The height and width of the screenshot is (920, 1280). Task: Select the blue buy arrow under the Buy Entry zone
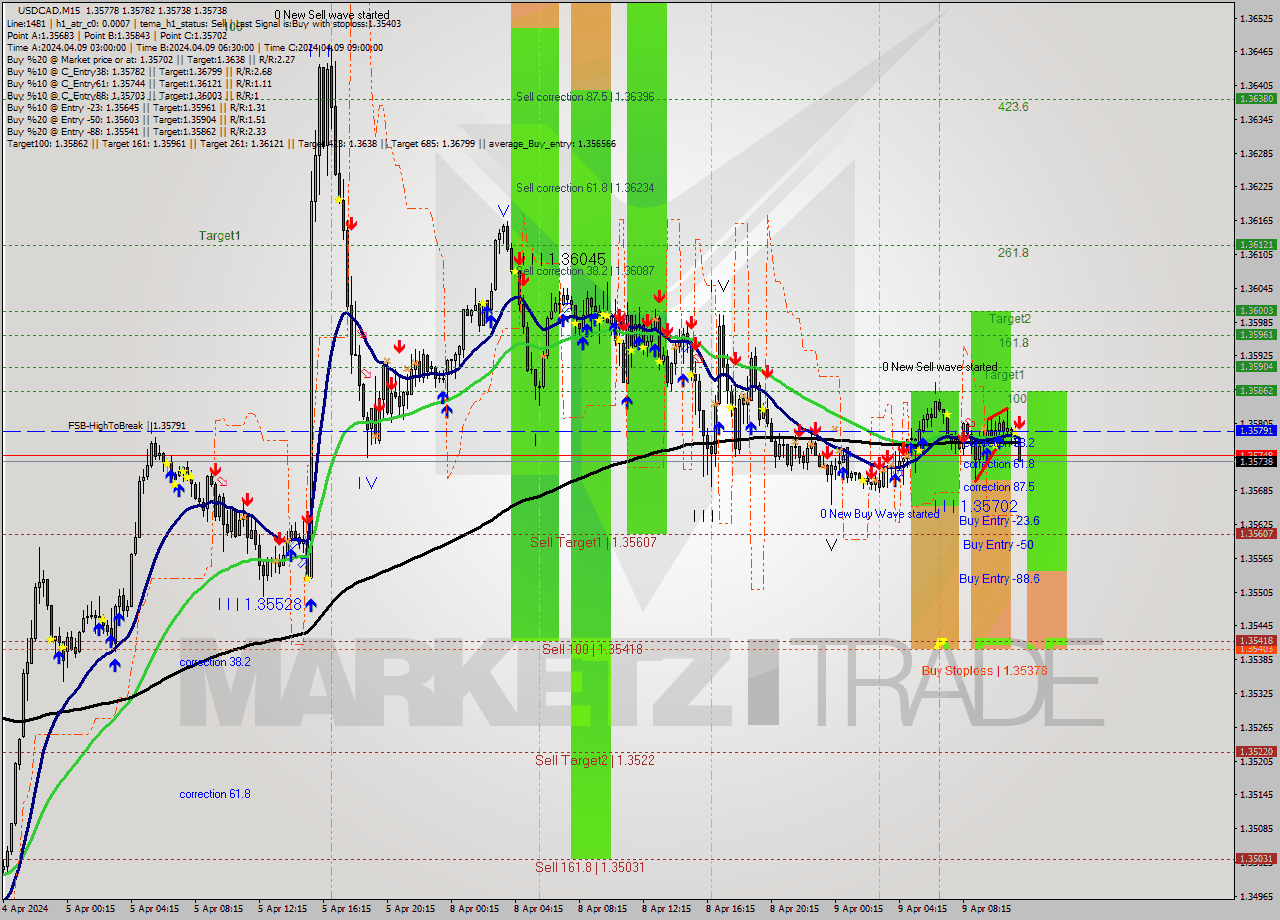(x=986, y=452)
